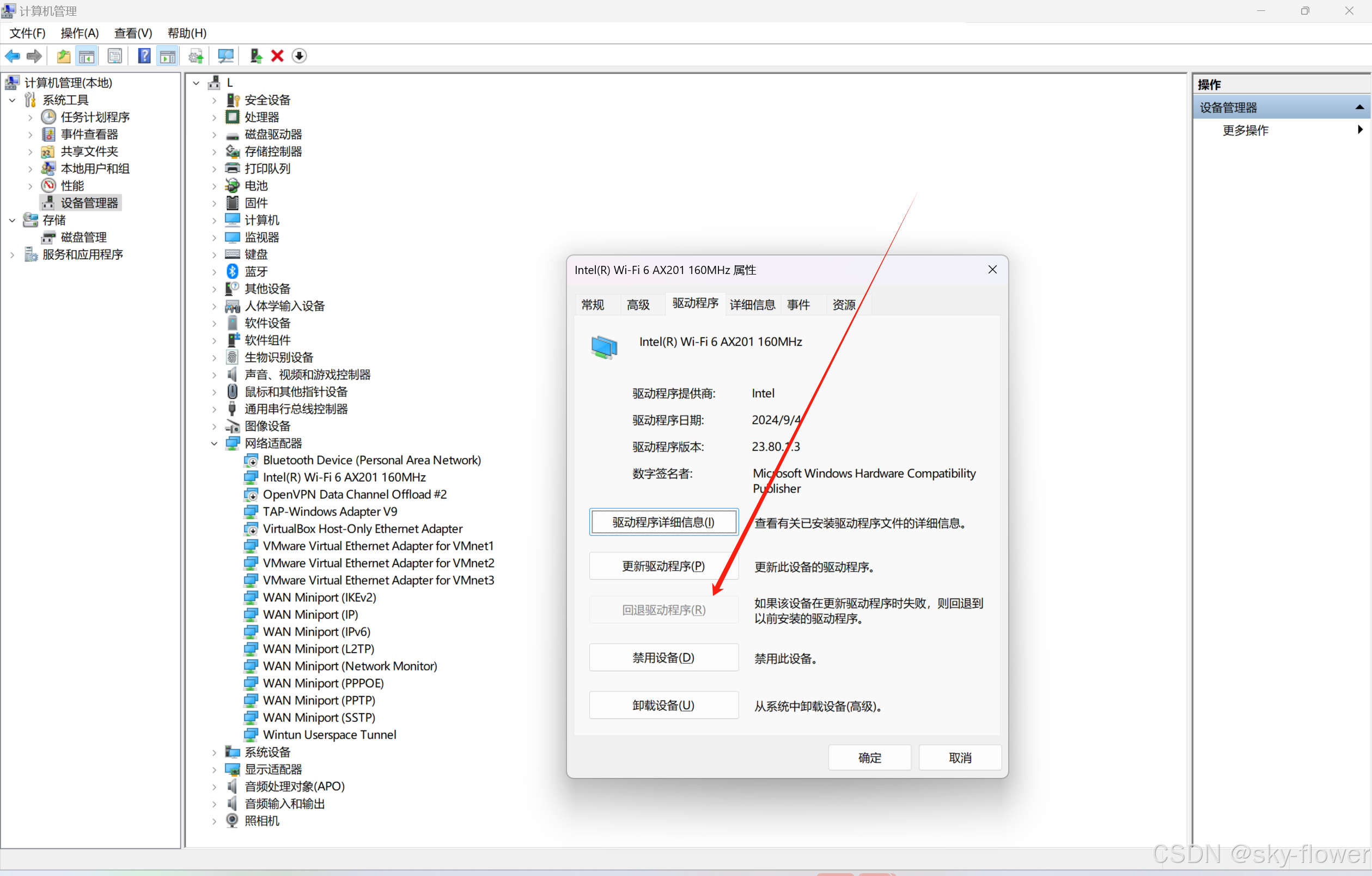Viewport: 1372px width, 876px height.
Task: Click Update device driver computer icon in toolbar
Action: [256, 56]
